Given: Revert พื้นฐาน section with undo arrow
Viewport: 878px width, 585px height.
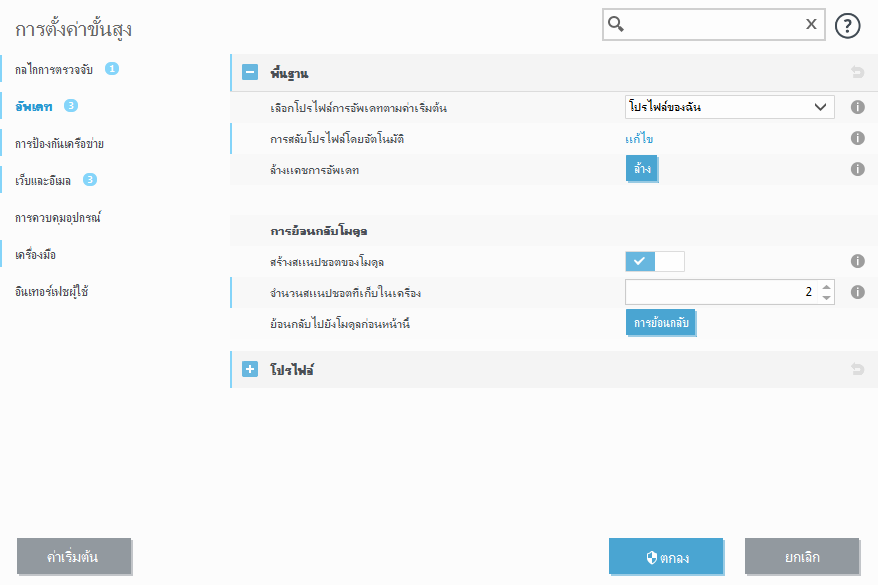Looking at the screenshot, I should click(857, 72).
